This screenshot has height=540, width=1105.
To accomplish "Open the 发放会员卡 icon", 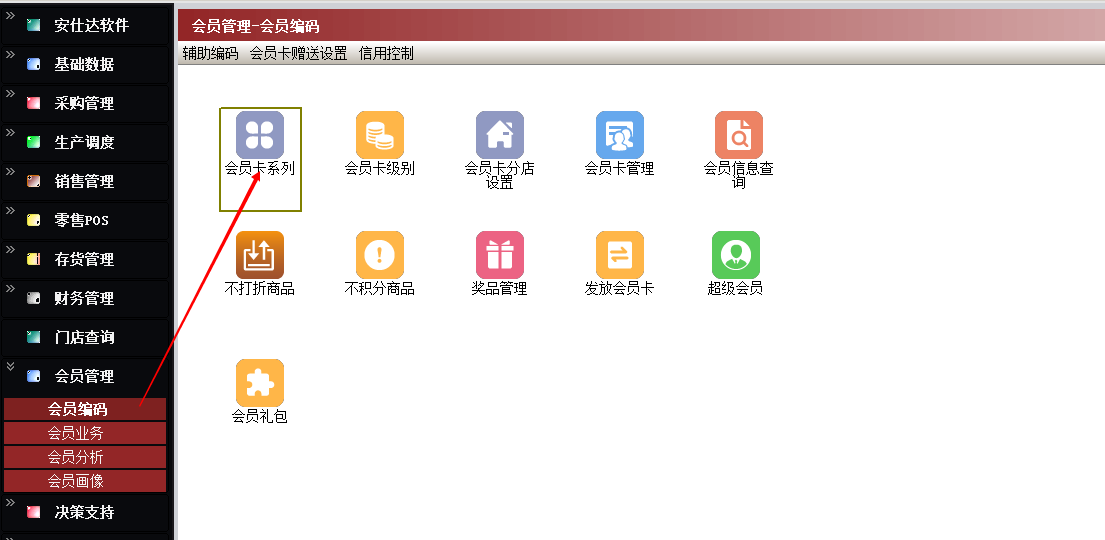I will tap(619, 254).
